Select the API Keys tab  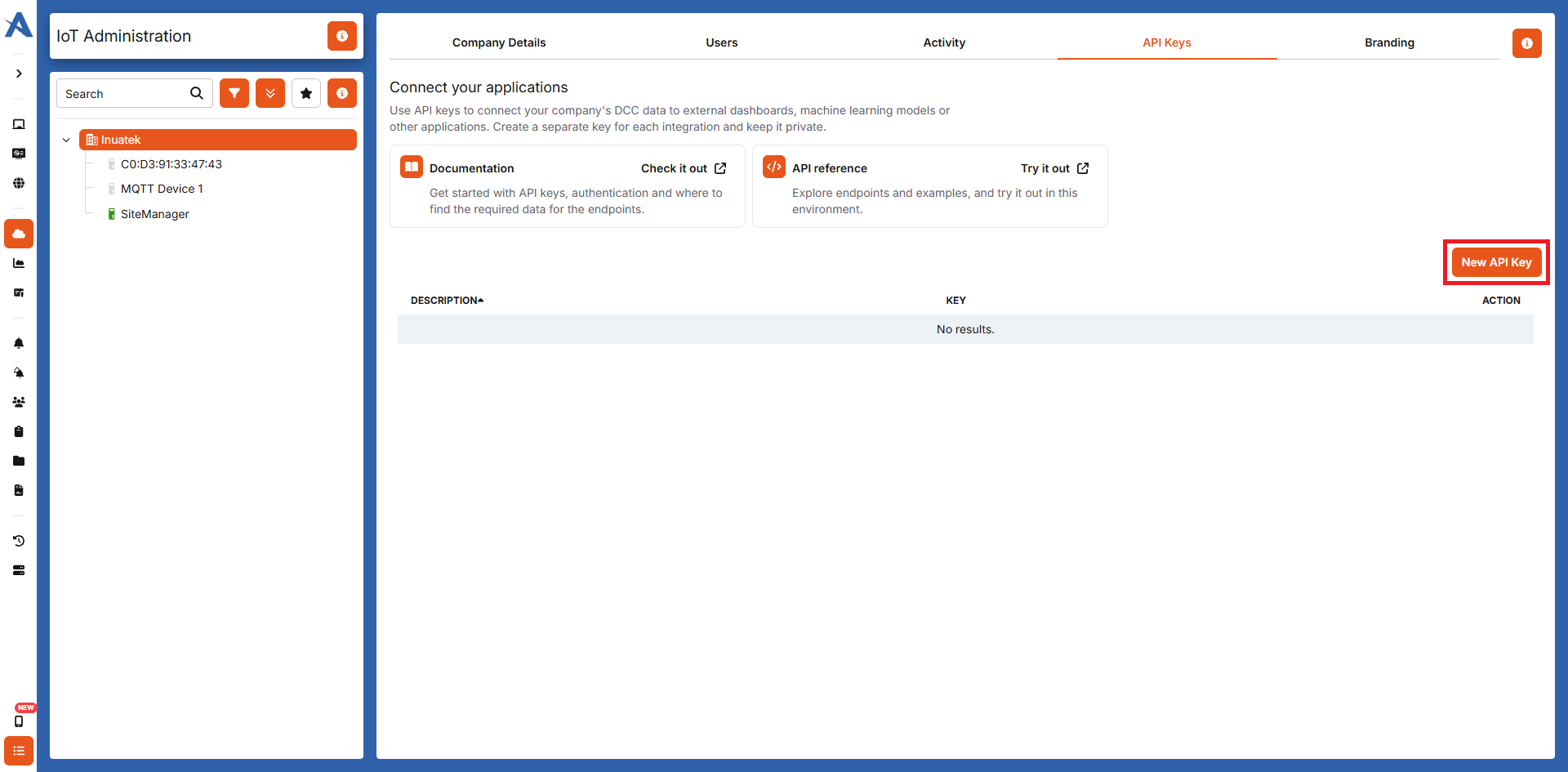[1167, 42]
